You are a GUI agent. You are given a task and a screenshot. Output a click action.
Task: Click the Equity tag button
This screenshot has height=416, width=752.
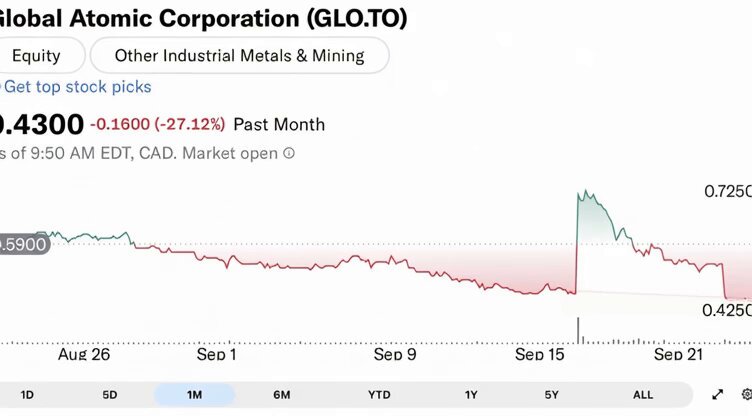(36, 56)
